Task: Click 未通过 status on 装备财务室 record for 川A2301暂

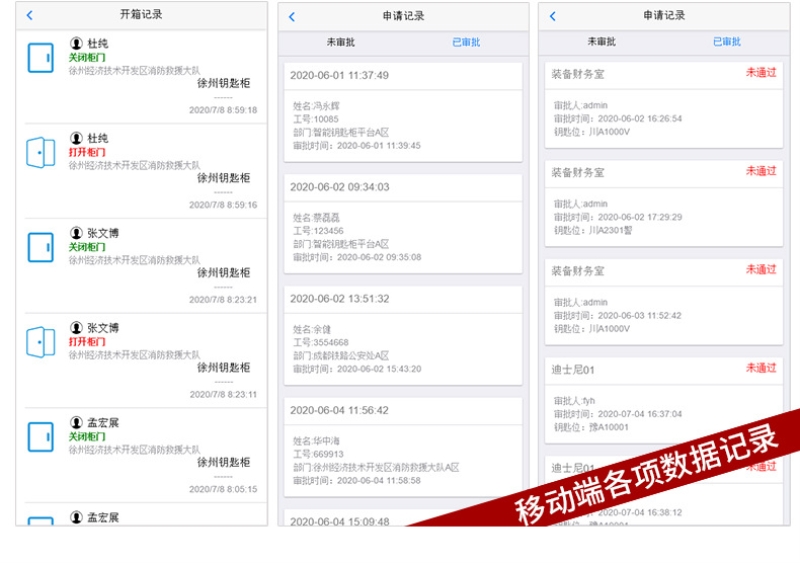Action: [760, 171]
